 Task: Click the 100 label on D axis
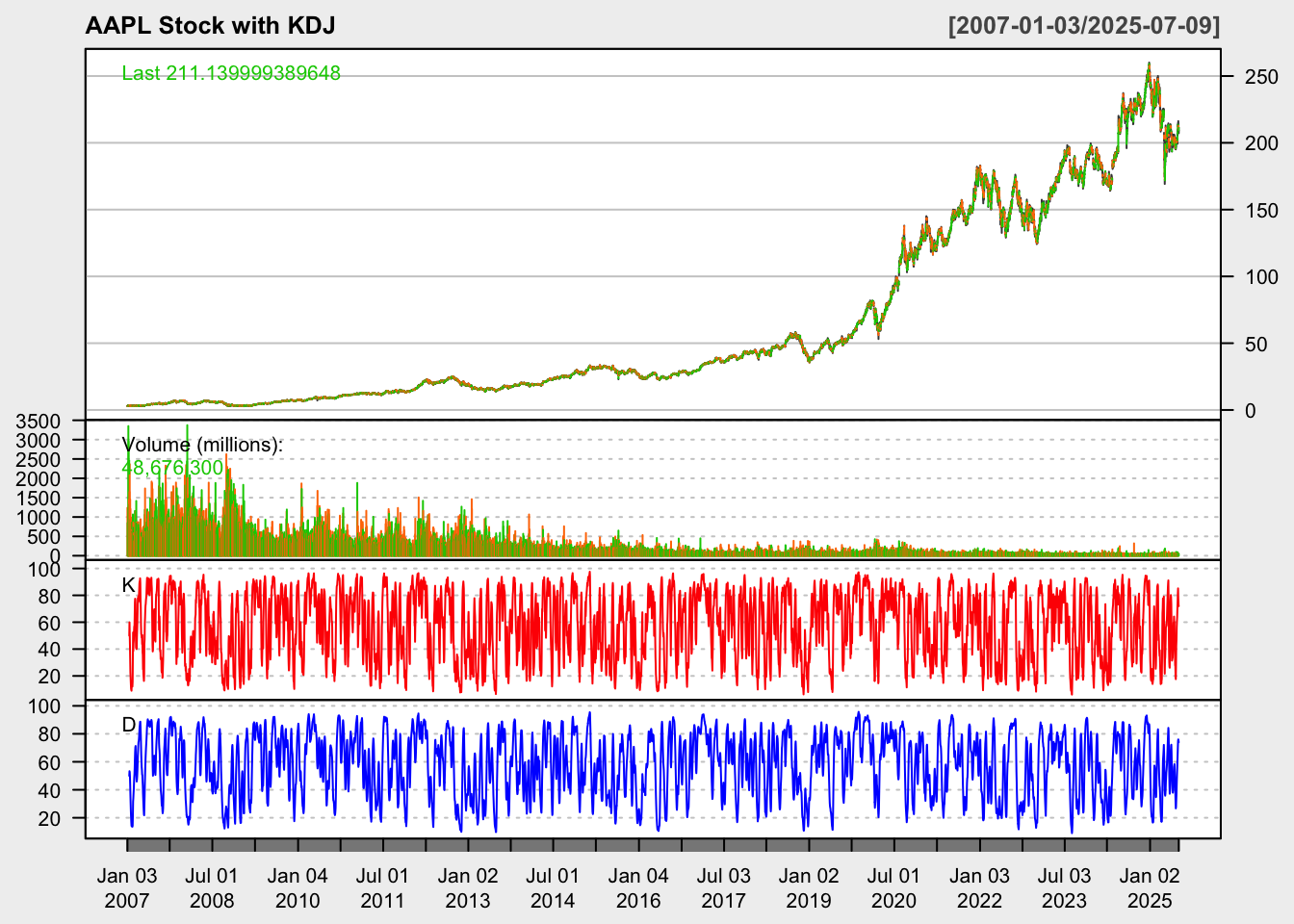tap(44, 706)
